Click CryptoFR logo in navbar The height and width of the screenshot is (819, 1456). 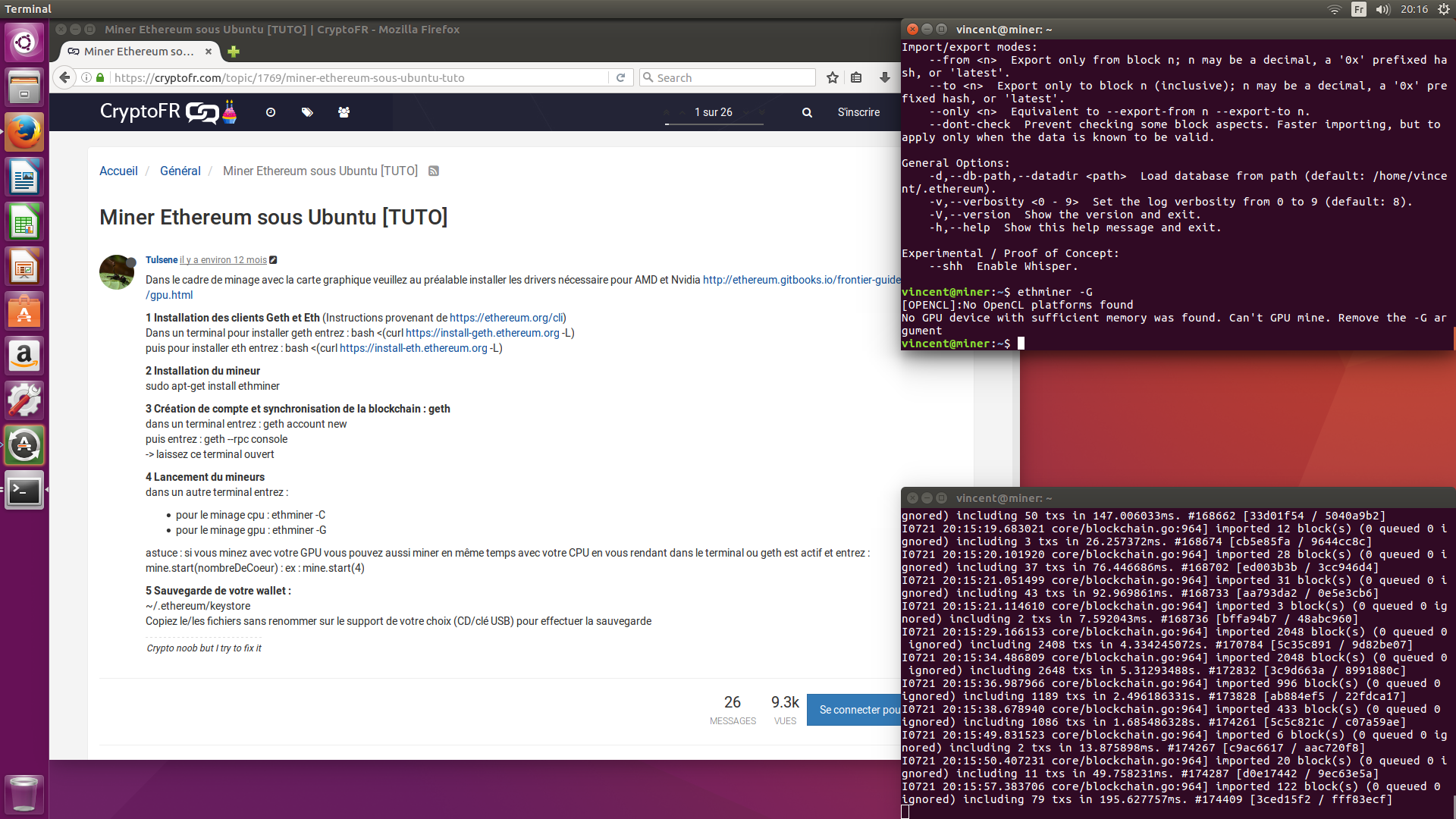click(168, 112)
